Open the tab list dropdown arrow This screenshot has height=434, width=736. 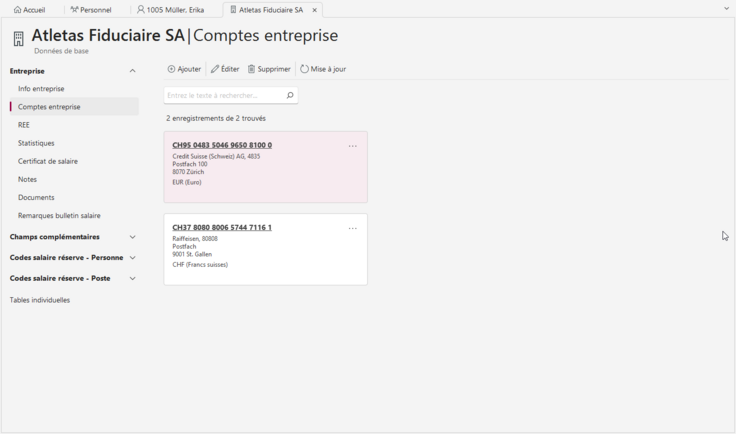coord(727,9)
